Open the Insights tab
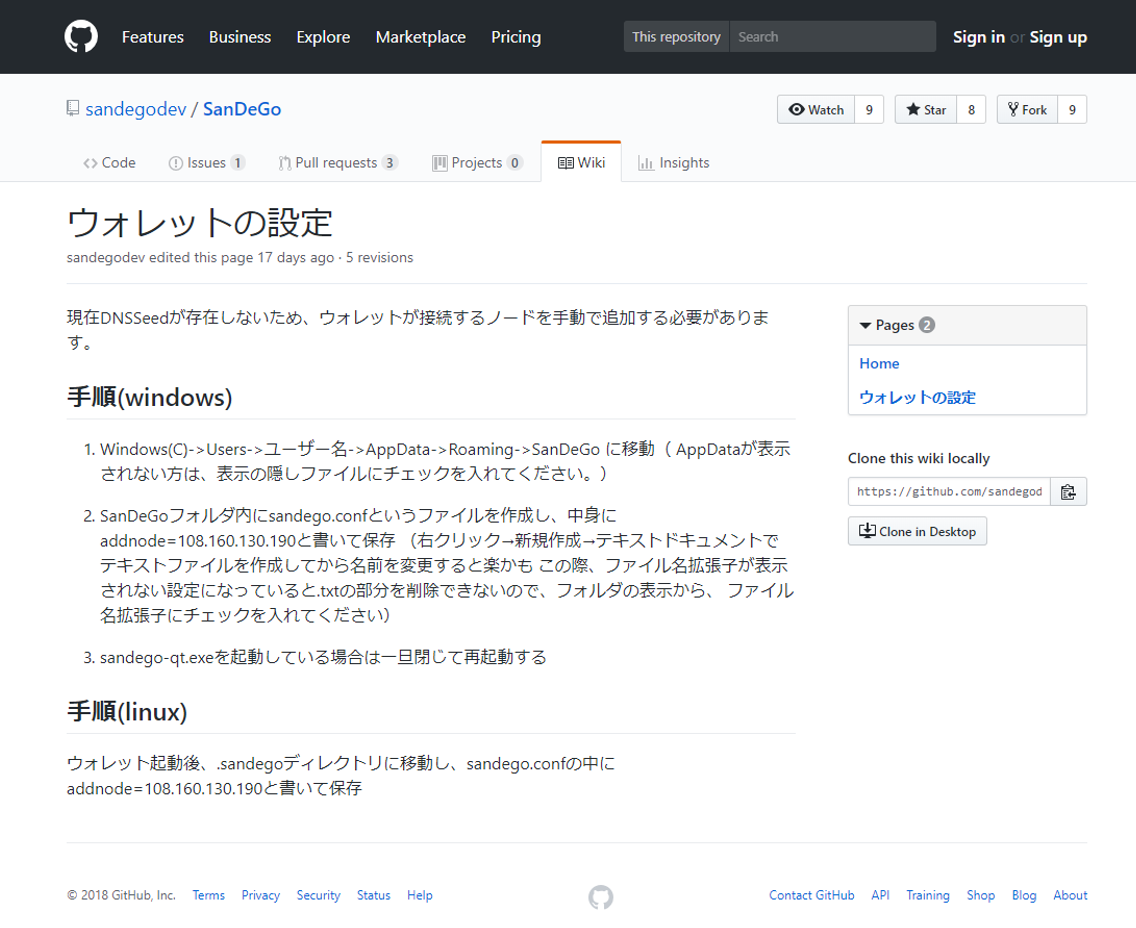Screen dimensions: 1136x928 (674, 163)
